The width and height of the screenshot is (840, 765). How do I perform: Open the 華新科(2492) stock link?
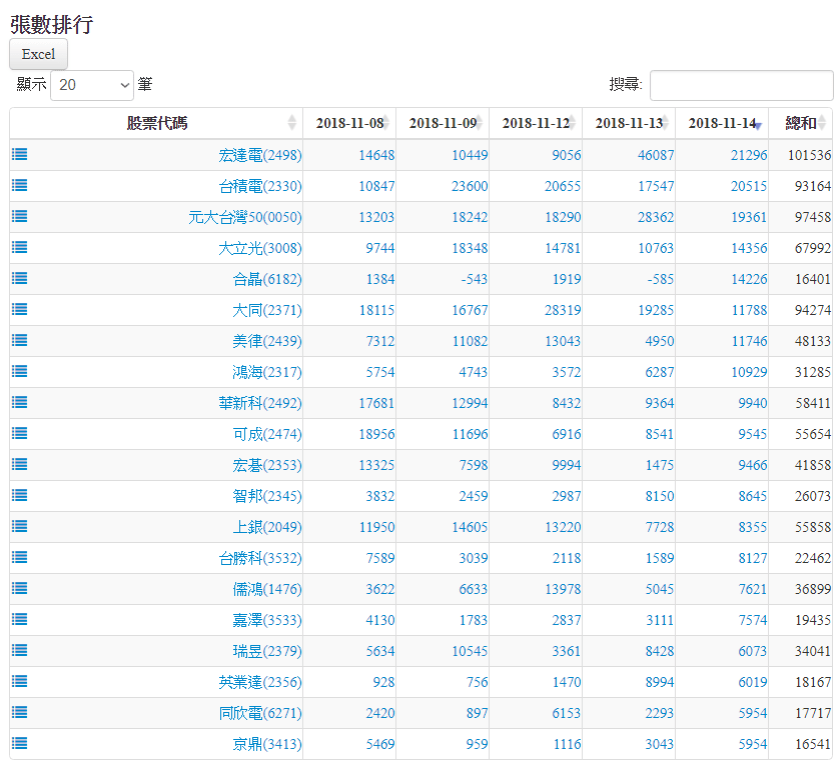pos(259,403)
